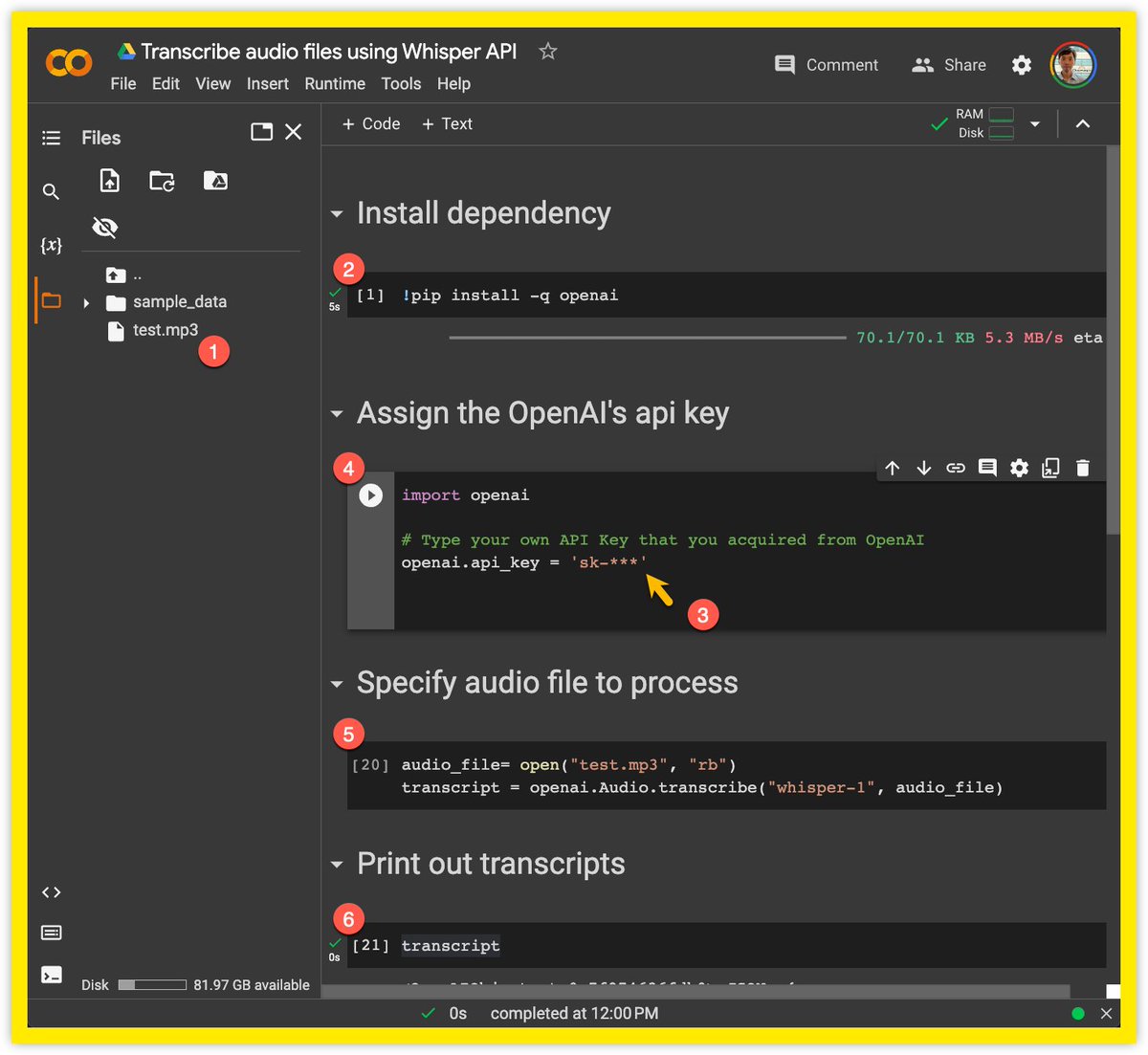Open the Command palette icon
This screenshot has height=1055, width=1148.
coord(52,933)
